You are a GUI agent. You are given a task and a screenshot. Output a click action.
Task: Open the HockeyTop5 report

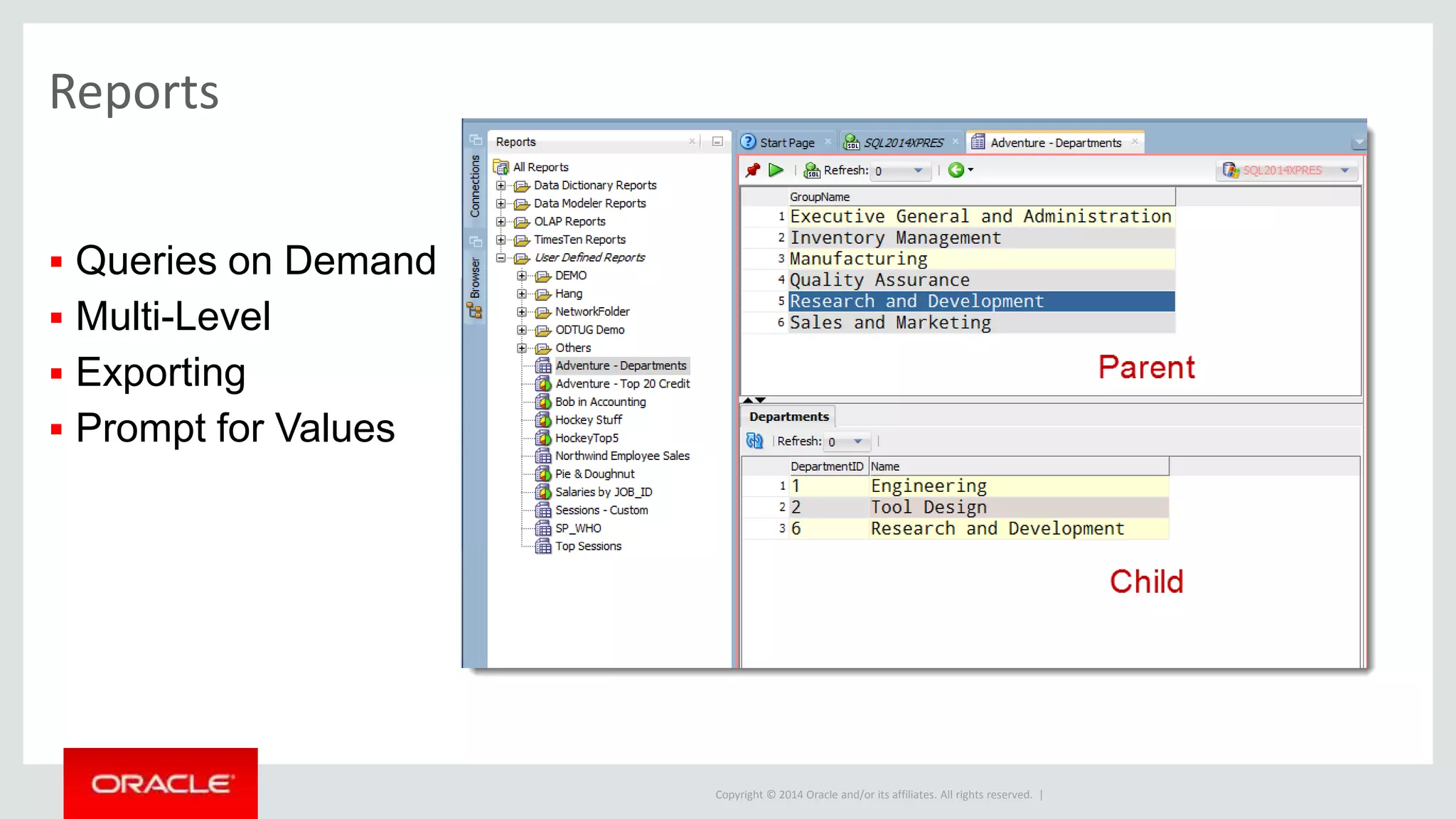[x=587, y=438]
